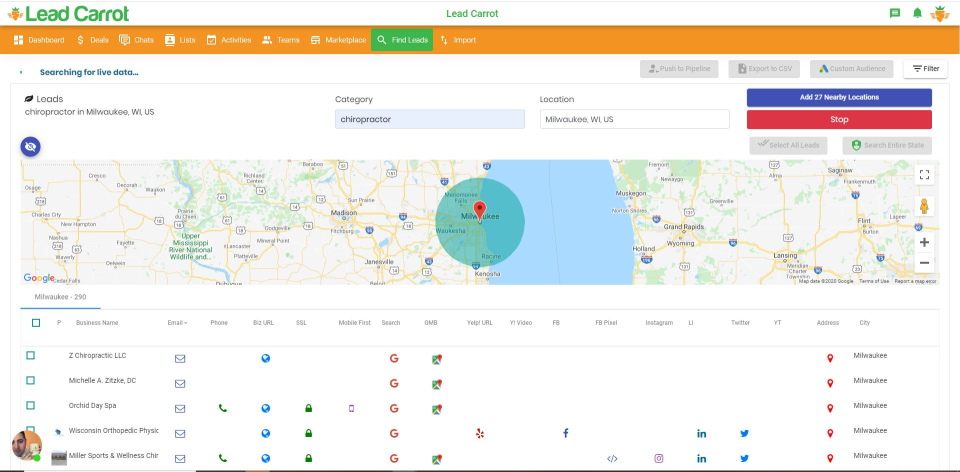The image size is (960, 472).
Task: Open Twitter icon for Wisconsin Orthopedic
Action: (x=744, y=433)
